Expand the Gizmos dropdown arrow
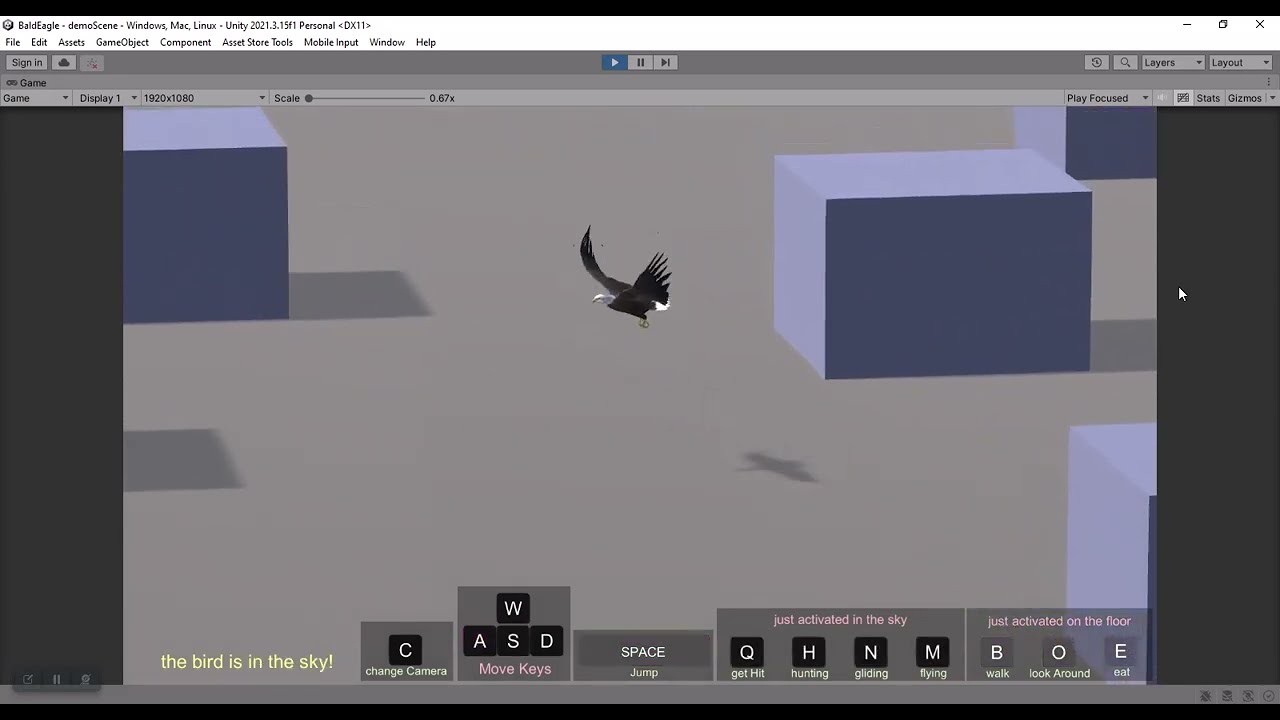The image size is (1280, 720). tap(1272, 98)
